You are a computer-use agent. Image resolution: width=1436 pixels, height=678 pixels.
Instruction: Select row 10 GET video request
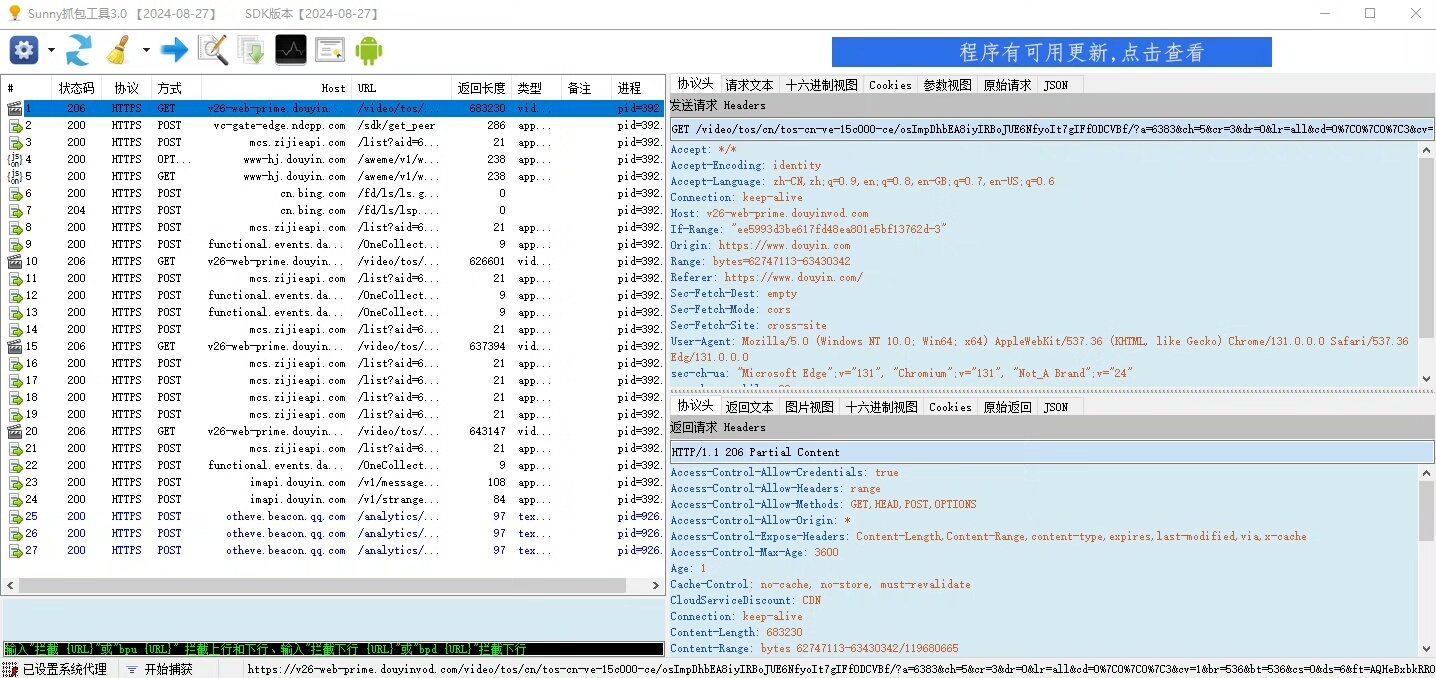pos(332,261)
